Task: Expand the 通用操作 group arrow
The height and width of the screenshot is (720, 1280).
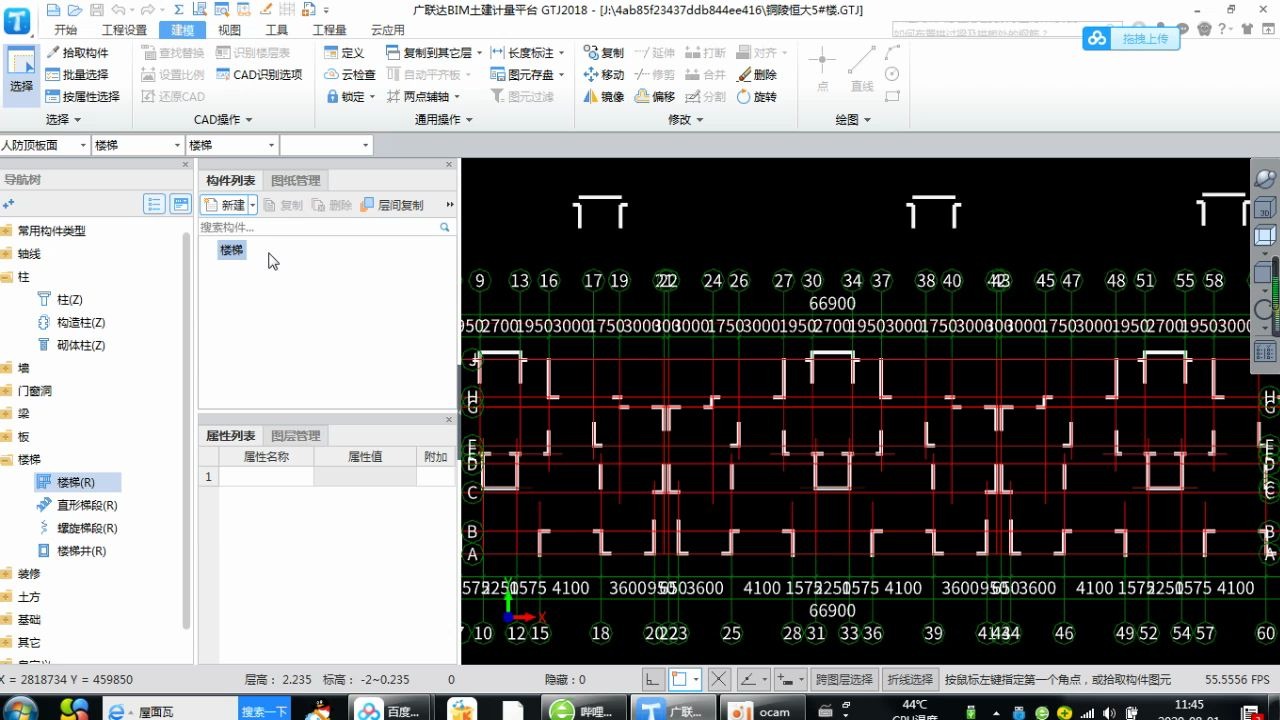Action: [x=468, y=120]
